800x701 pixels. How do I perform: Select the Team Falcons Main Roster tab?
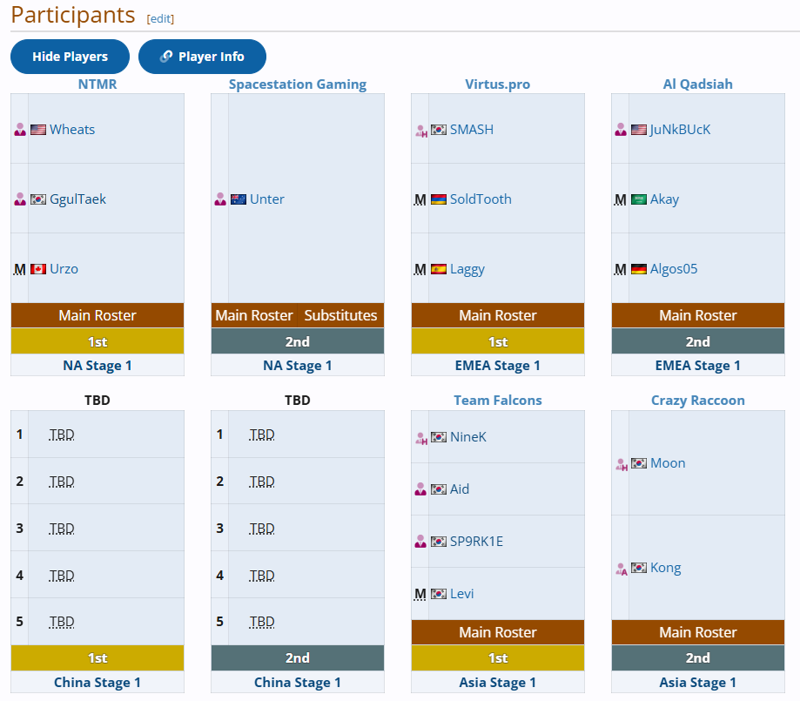click(x=497, y=633)
